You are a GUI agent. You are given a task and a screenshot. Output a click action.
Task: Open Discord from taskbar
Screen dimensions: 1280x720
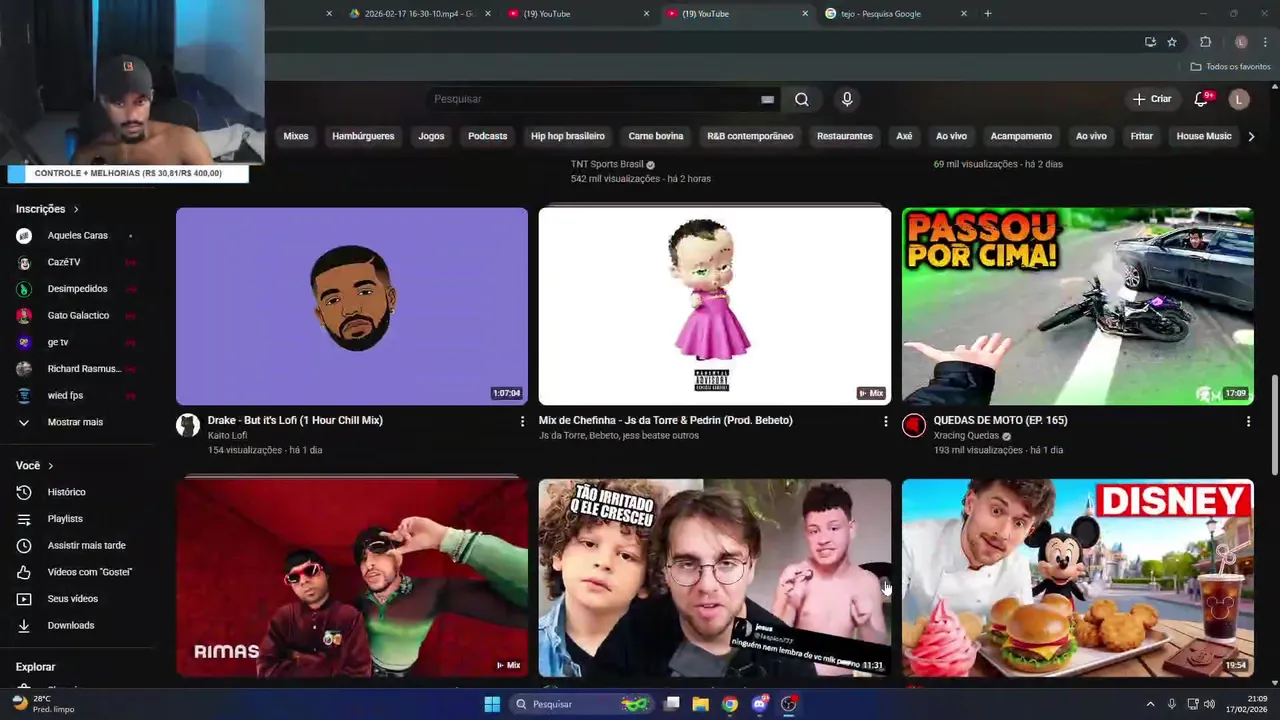coord(759,704)
